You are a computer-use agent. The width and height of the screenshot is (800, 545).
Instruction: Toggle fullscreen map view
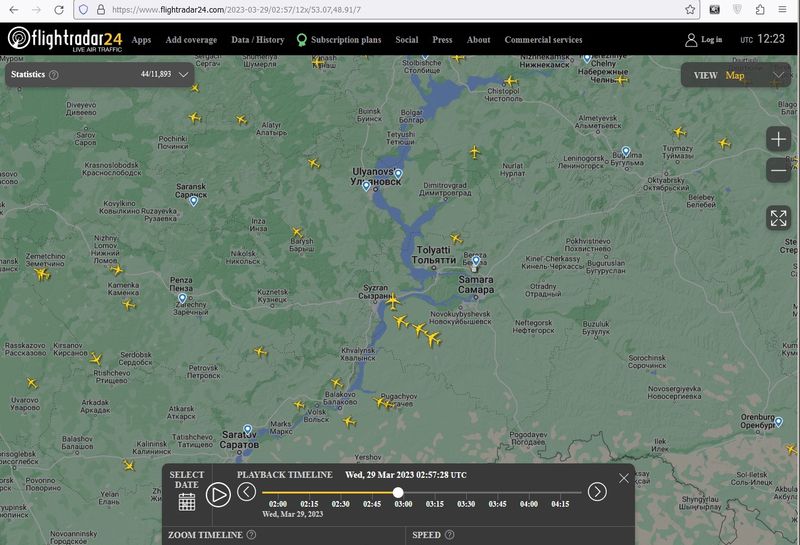coord(778,218)
